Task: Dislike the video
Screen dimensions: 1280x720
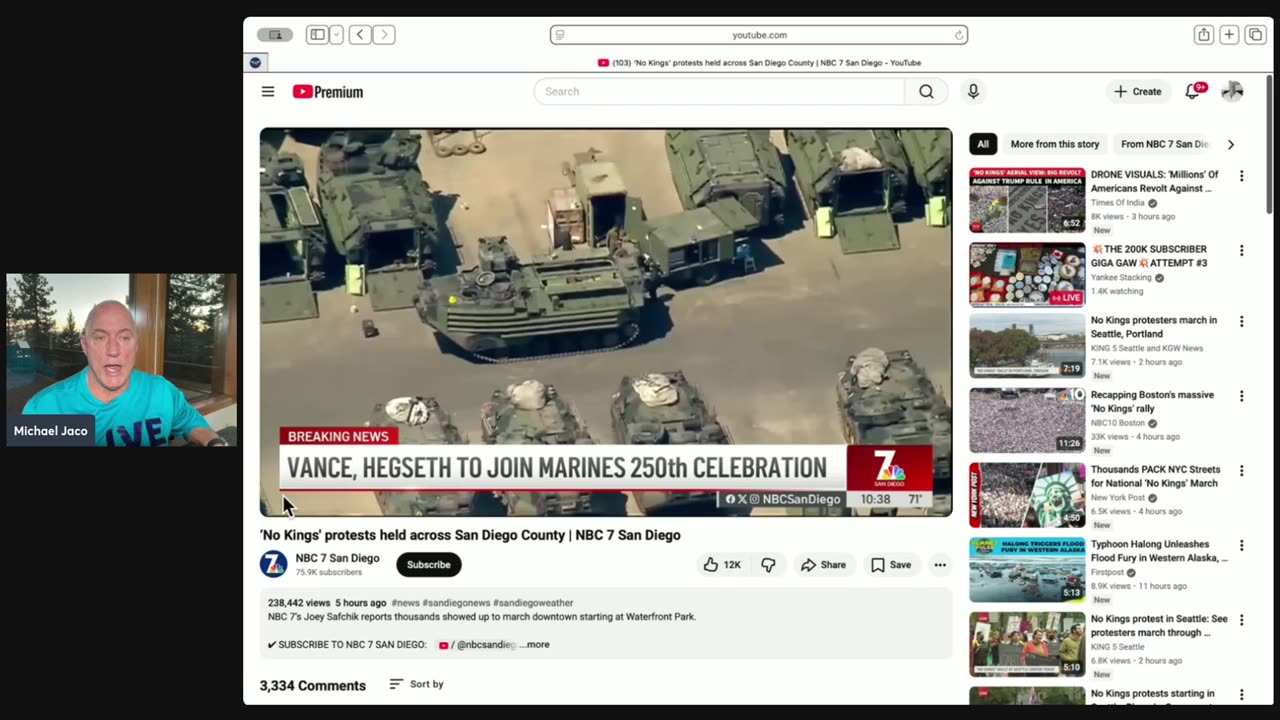Action: 768,565
